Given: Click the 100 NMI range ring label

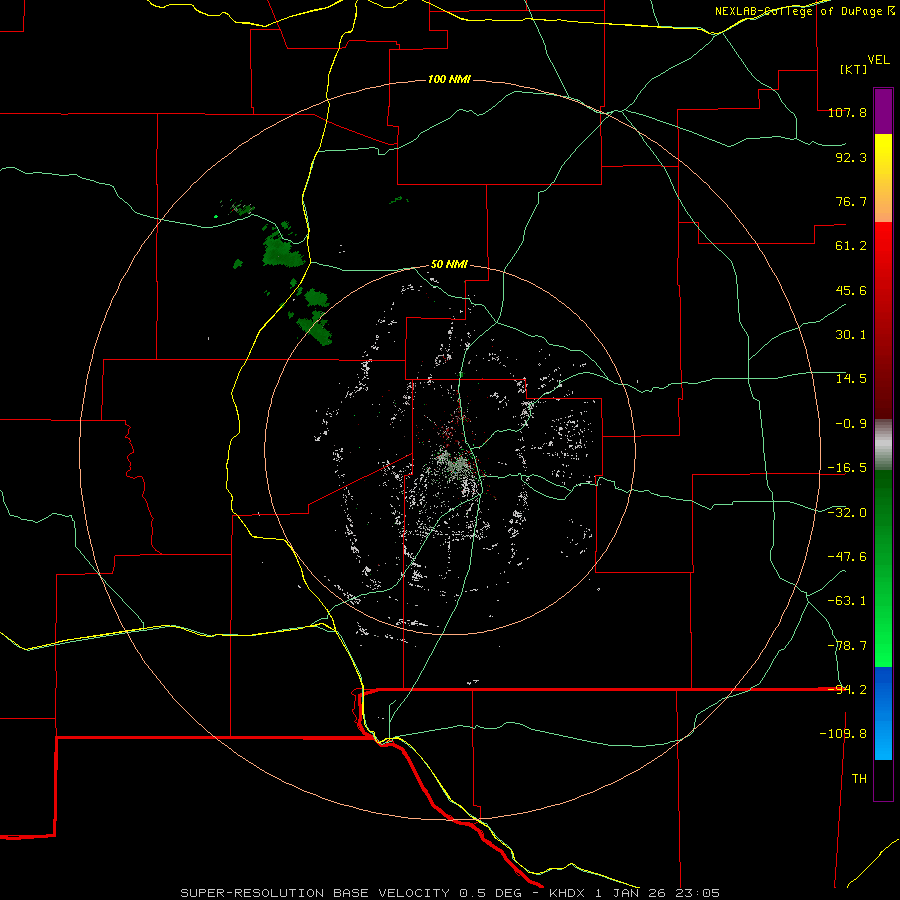Looking at the screenshot, I should (449, 79).
